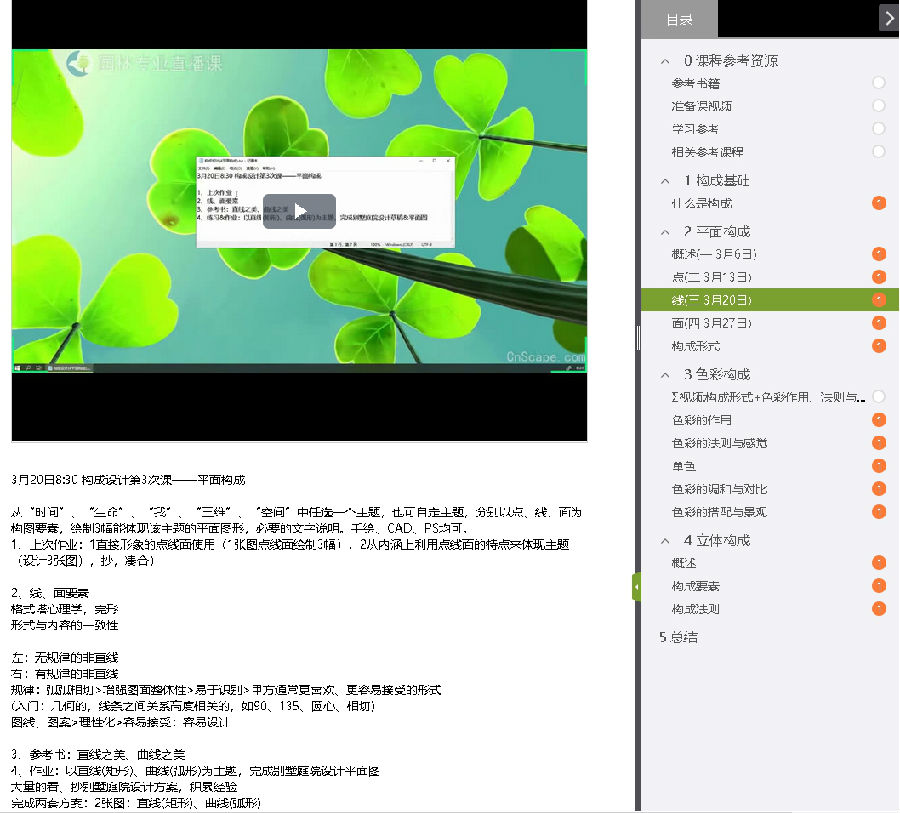Click orange status icon beside 什么是构成
Screen dimensions: 900x813
point(879,203)
